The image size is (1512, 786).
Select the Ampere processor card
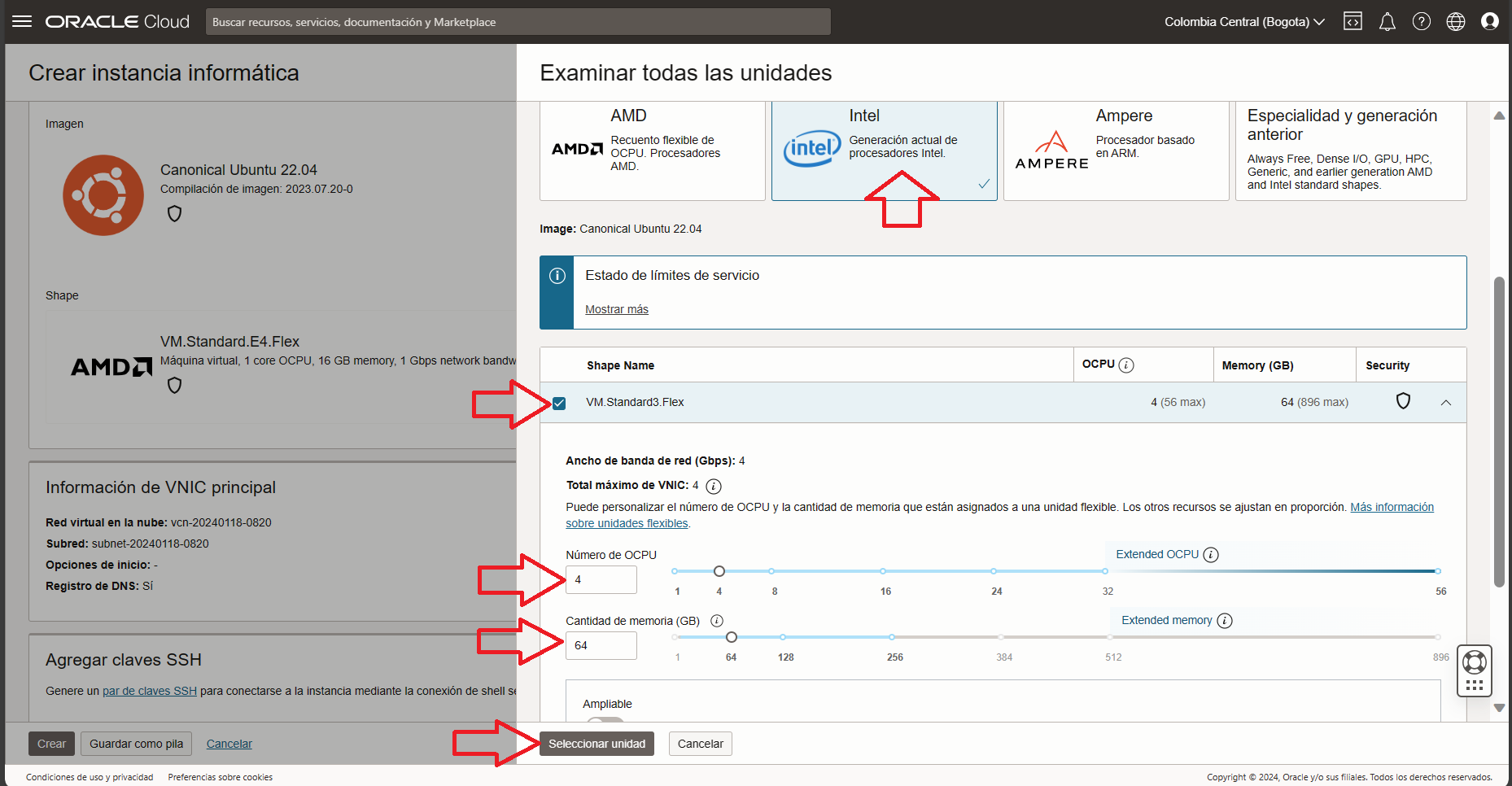click(x=1117, y=151)
